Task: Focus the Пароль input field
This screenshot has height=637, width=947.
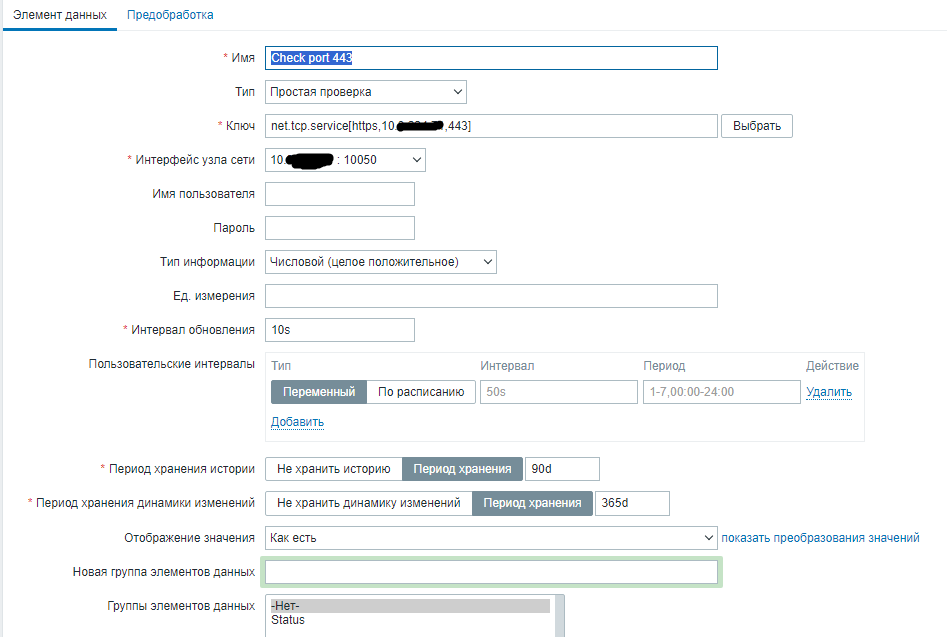Action: (340, 228)
